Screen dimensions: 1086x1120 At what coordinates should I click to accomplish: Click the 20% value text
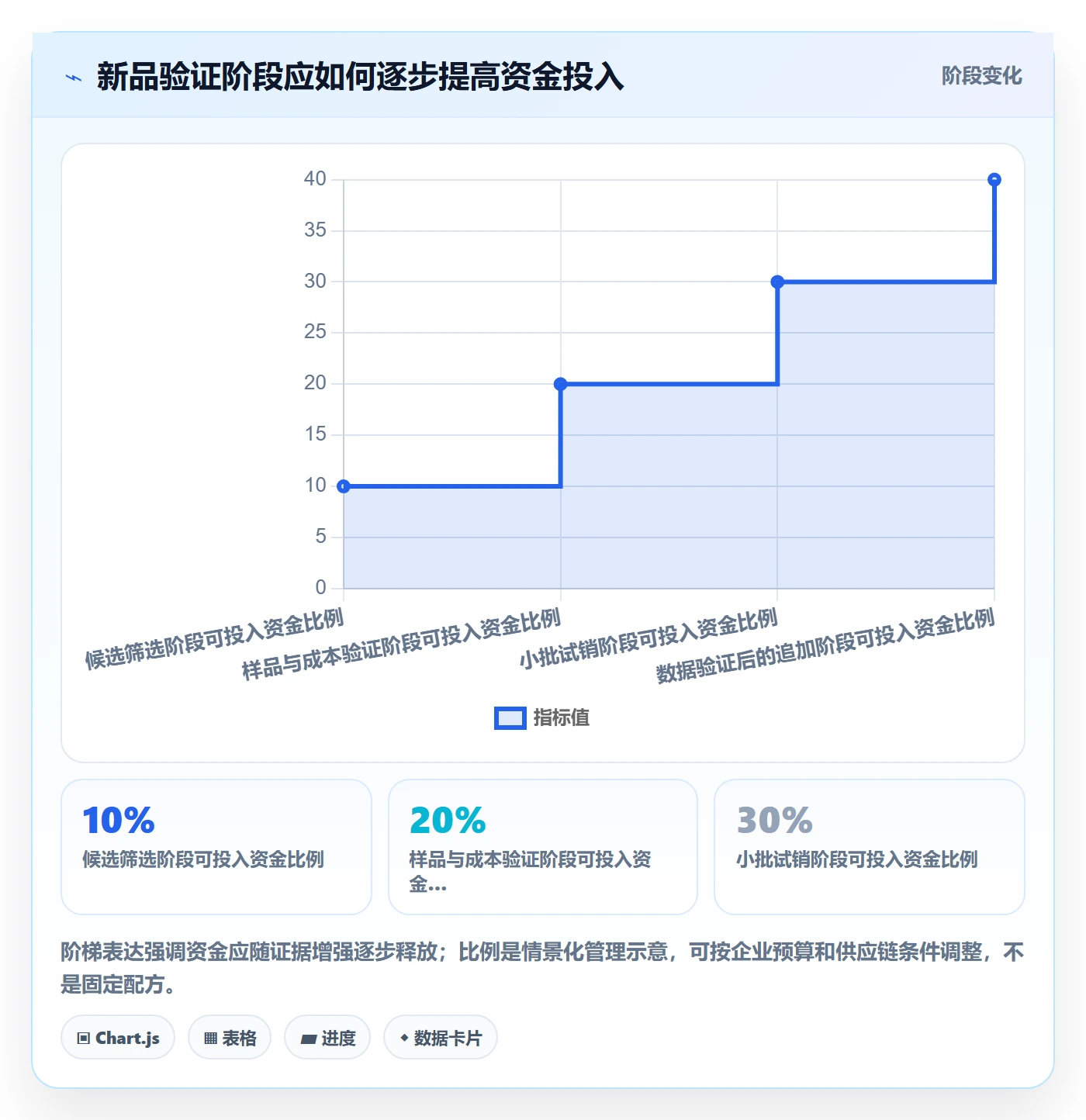click(x=448, y=821)
